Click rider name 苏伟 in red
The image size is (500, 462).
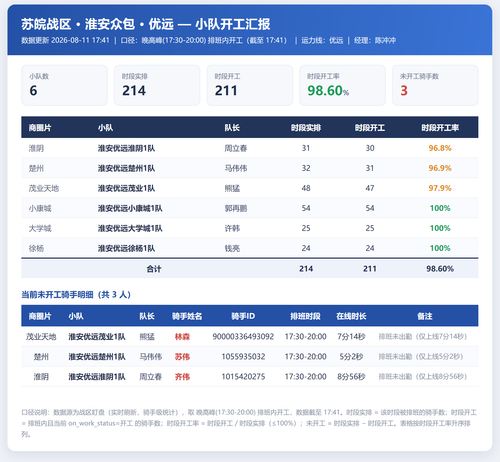(182, 357)
